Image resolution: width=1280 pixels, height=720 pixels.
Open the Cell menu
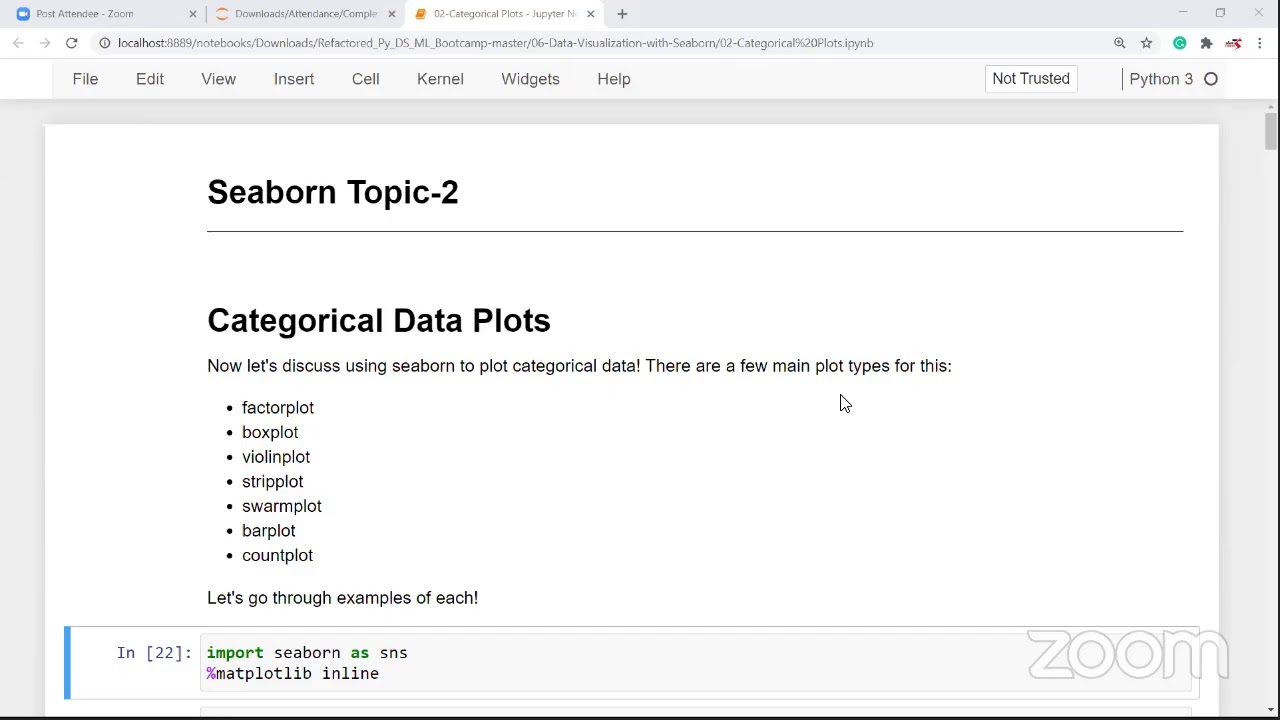(365, 79)
